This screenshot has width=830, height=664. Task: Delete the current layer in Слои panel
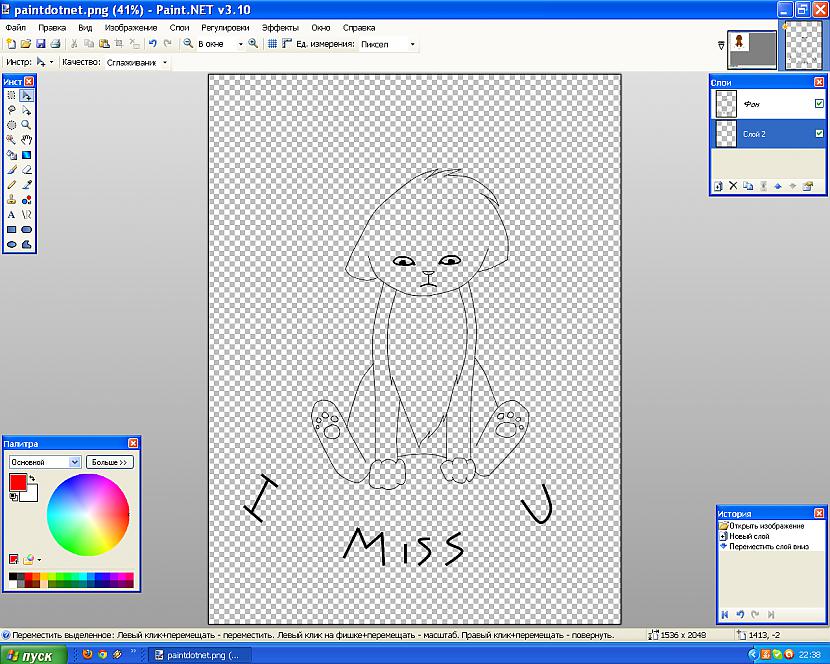click(x=733, y=186)
